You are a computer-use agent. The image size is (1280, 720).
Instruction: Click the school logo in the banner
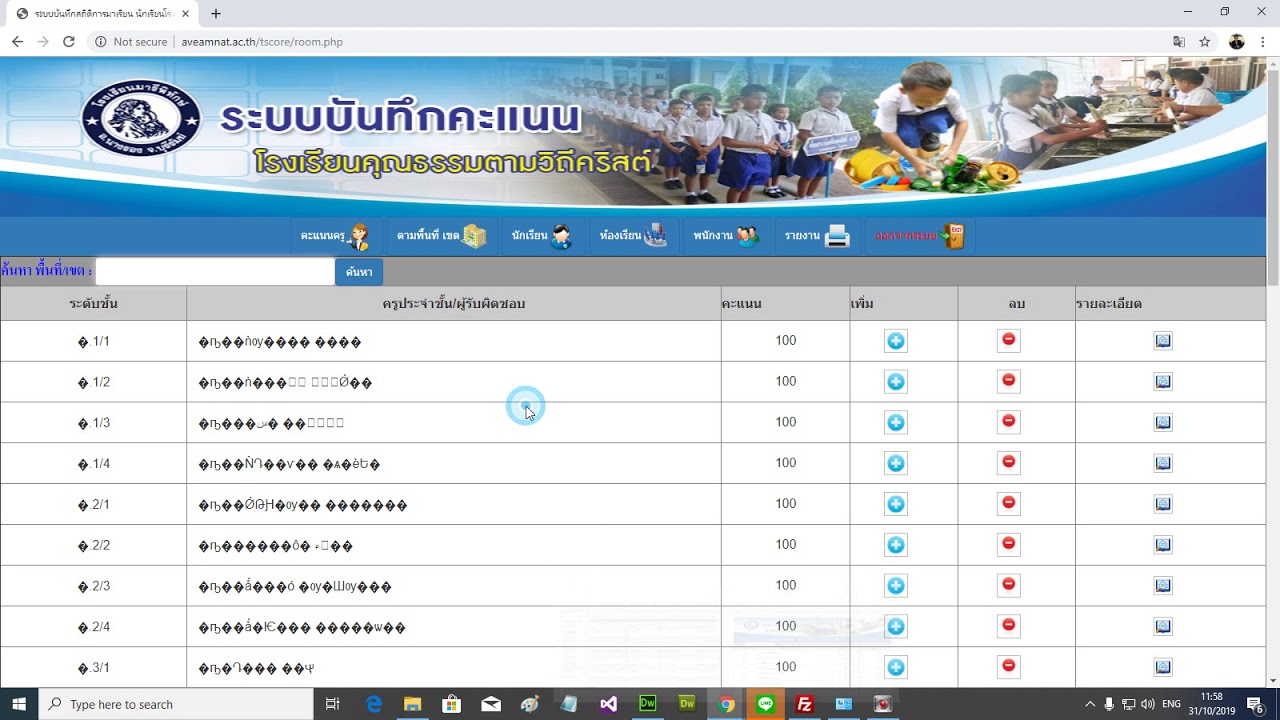point(141,118)
